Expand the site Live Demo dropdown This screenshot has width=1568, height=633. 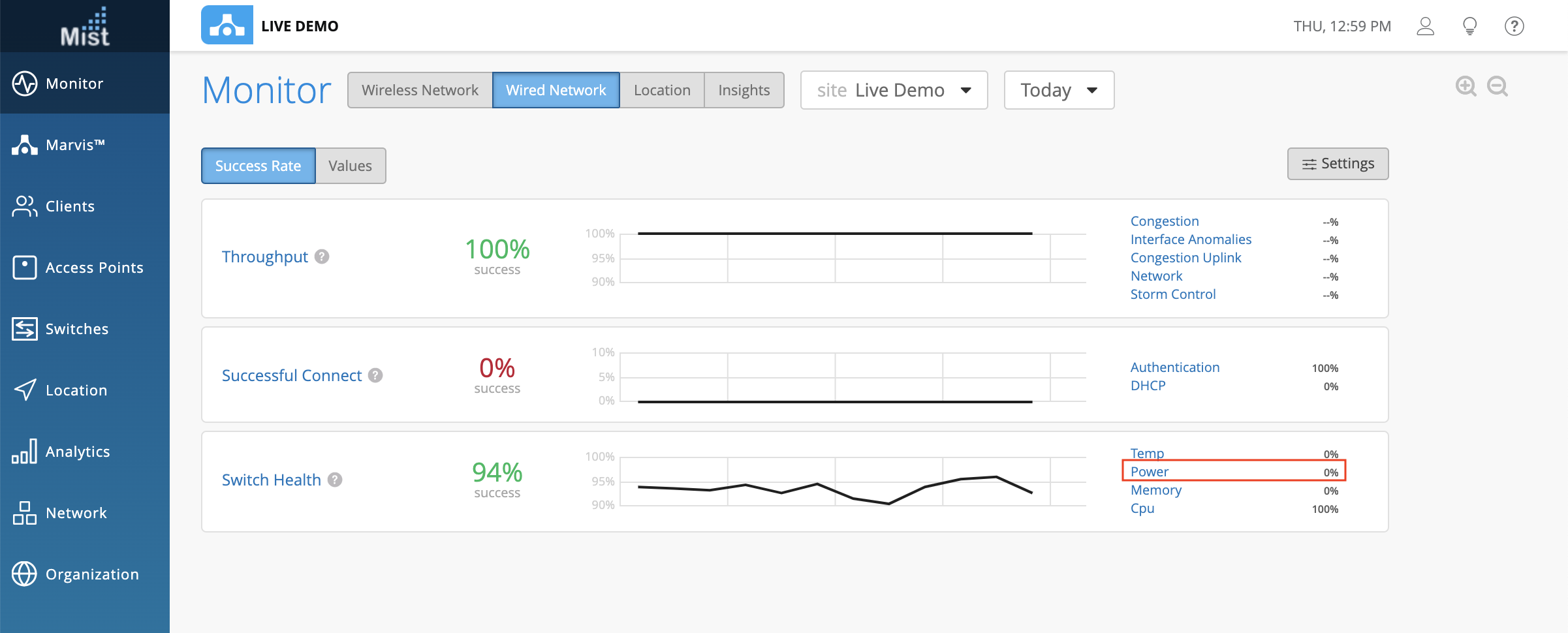click(893, 90)
